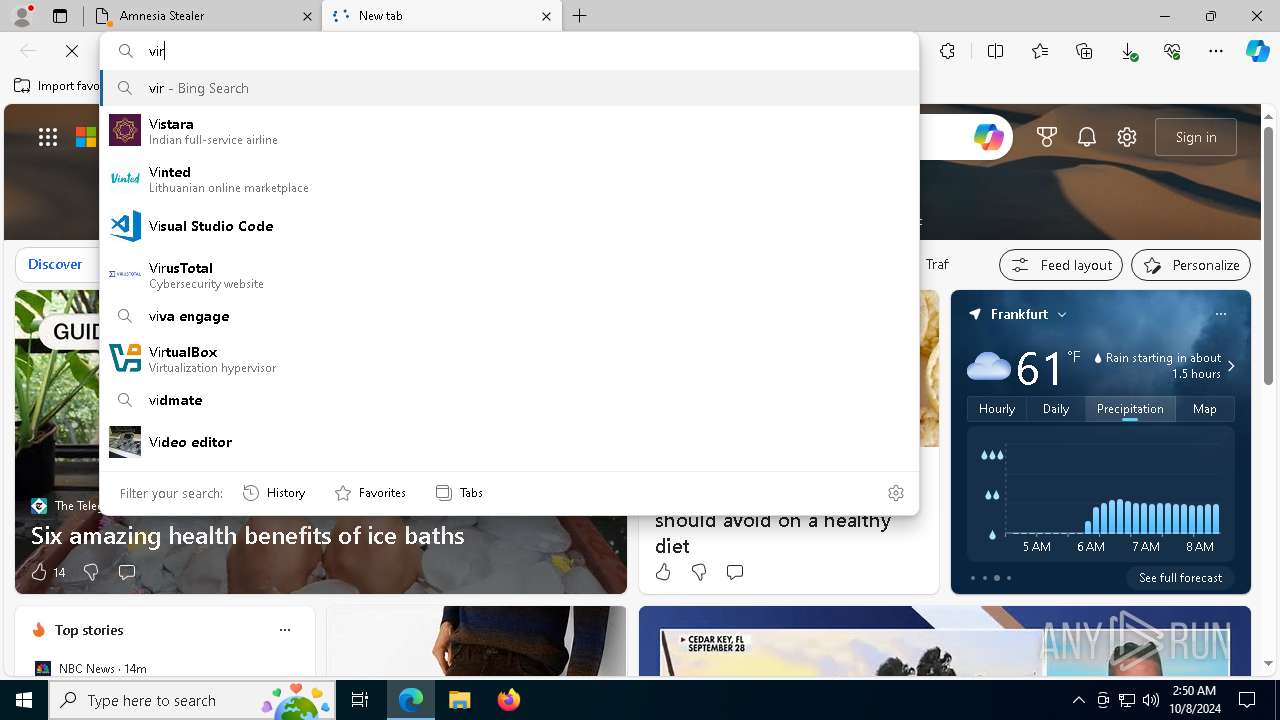Open the Collections icon
Viewport: 1280px width, 720px height.
tap(1084, 51)
